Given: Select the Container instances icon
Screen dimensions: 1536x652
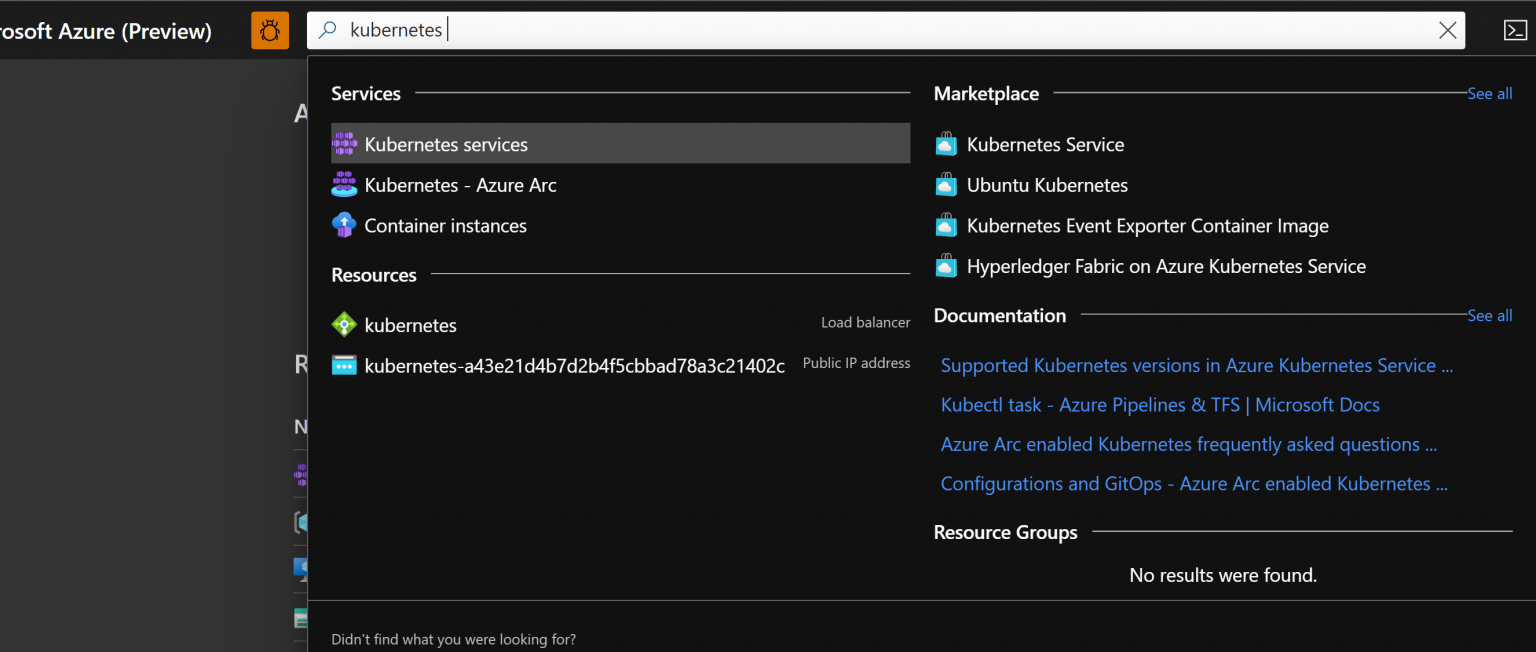Looking at the screenshot, I should point(345,225).
